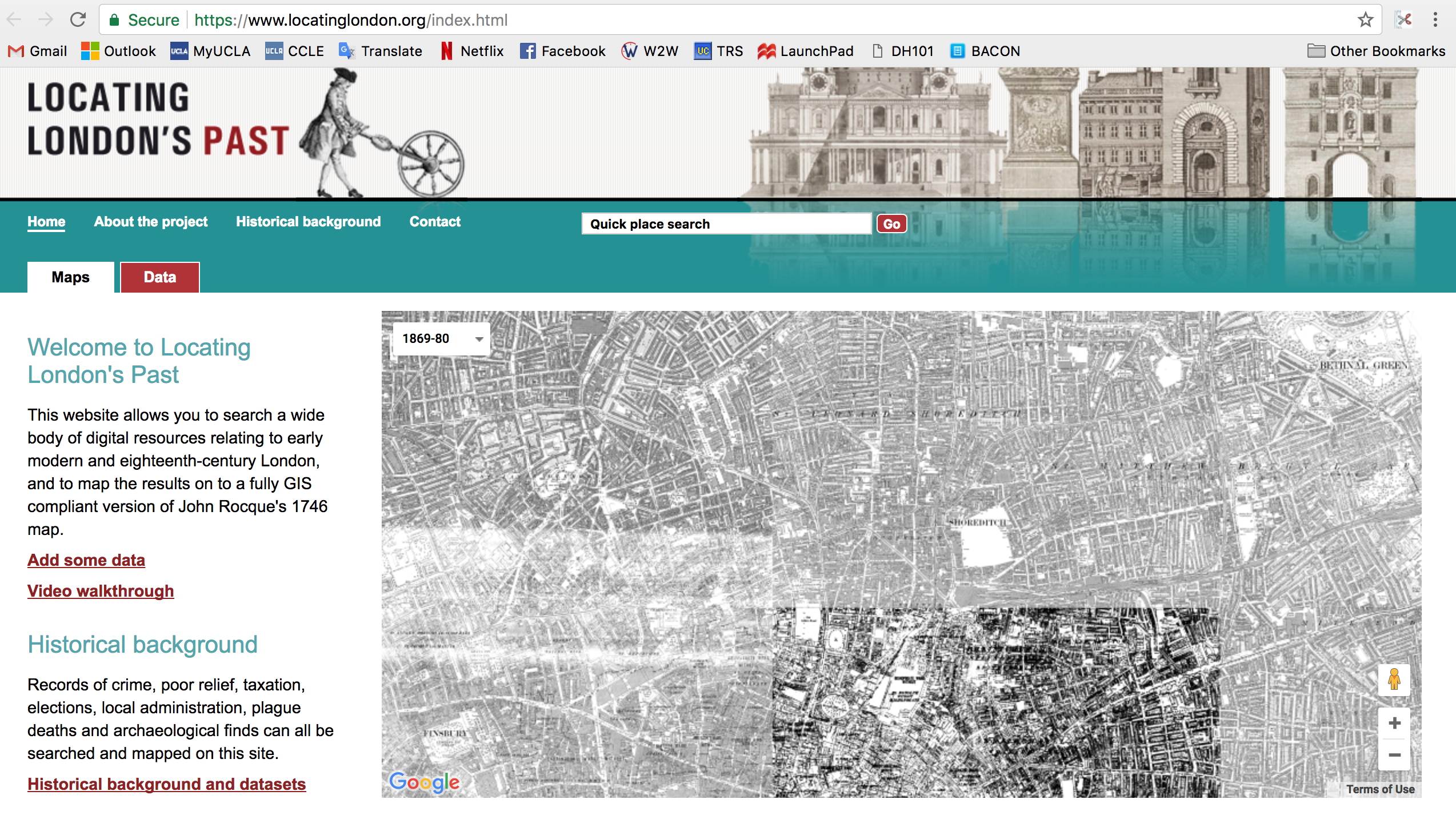The image size is (1456, 815).
Task: Zoom out the map with minus button
Action: [1394, 755]
